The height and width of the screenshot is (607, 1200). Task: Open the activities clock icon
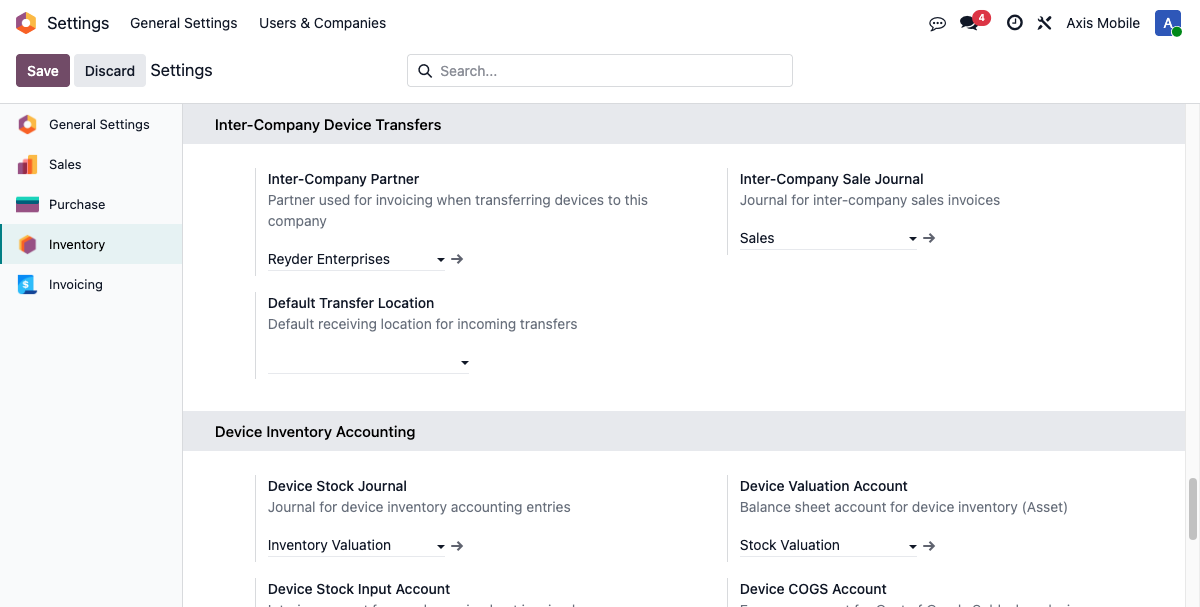click(x=1014, y=23)
